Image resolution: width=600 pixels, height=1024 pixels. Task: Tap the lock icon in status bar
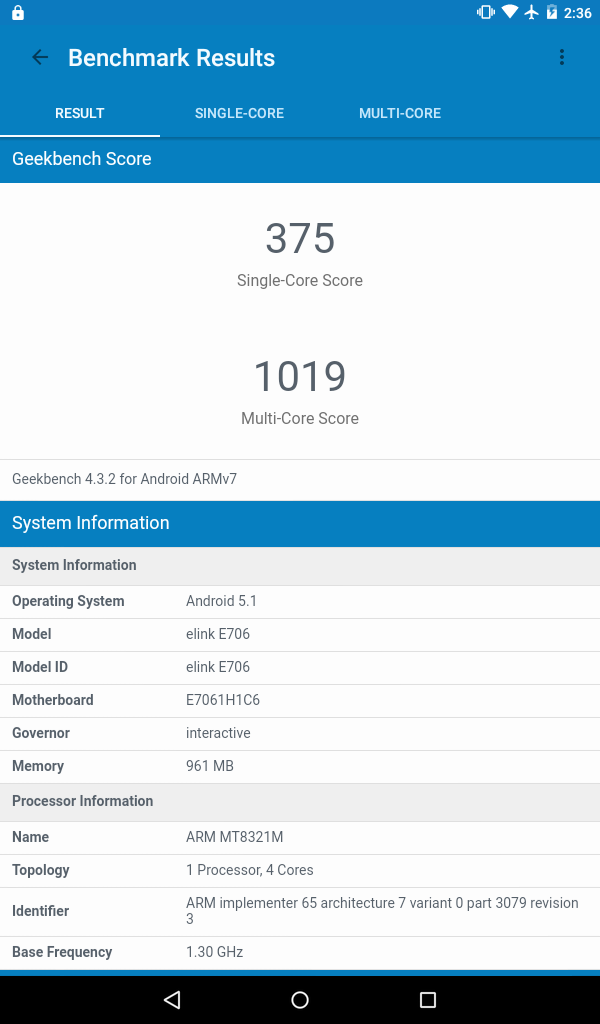pyautogui.click(x=18, y=12)
